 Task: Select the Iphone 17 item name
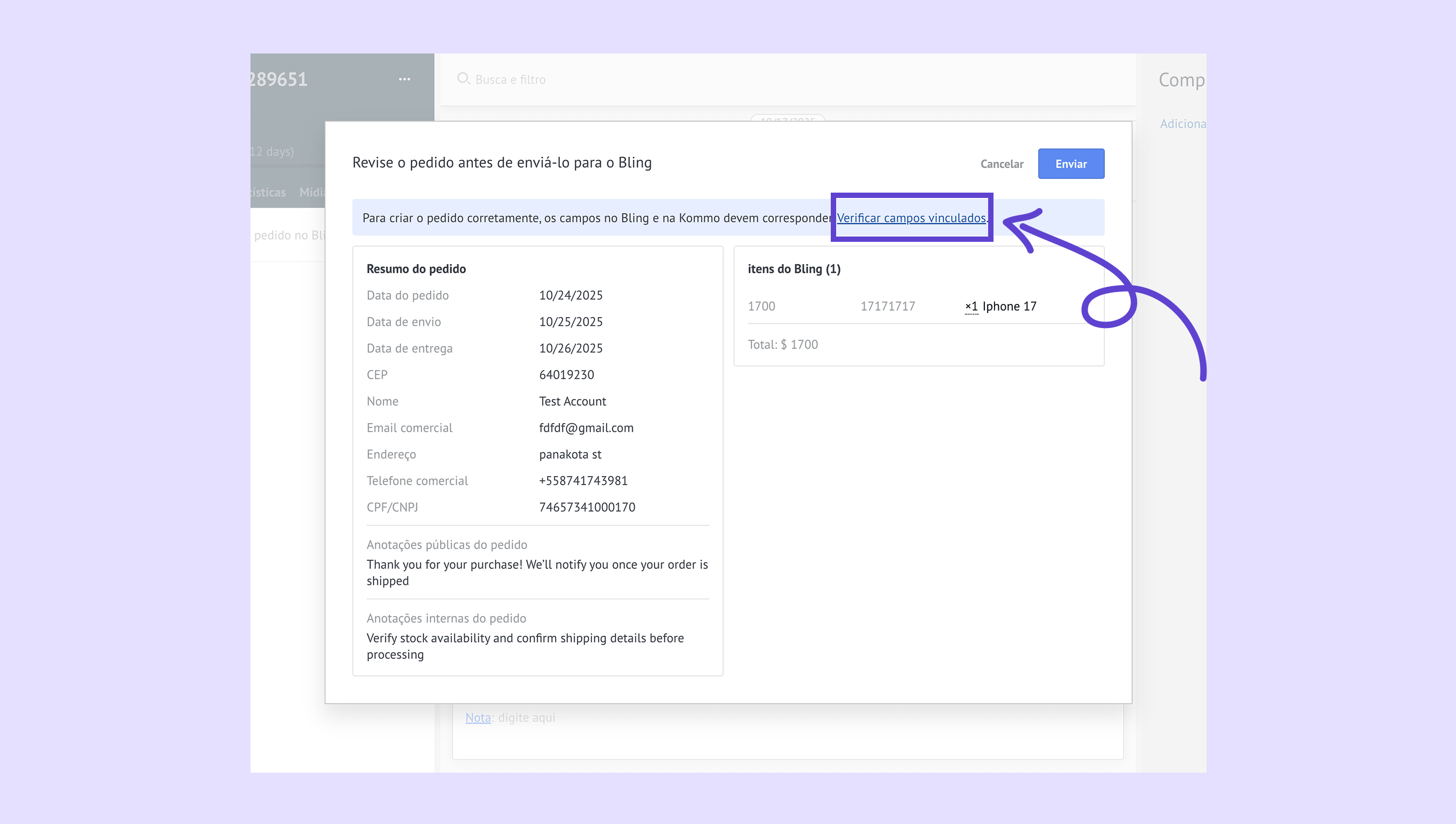[1010, 306]
